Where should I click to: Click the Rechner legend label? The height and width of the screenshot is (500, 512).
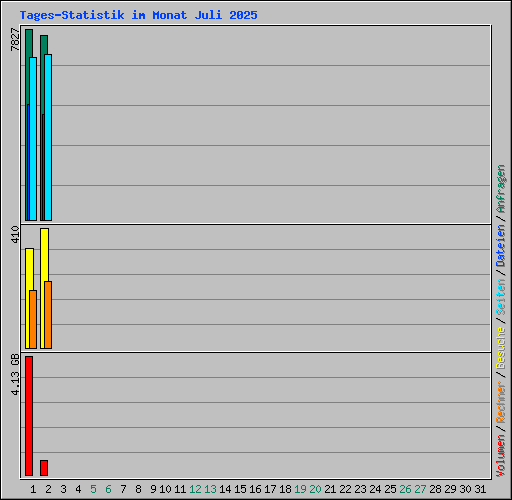tap(501, 402)
